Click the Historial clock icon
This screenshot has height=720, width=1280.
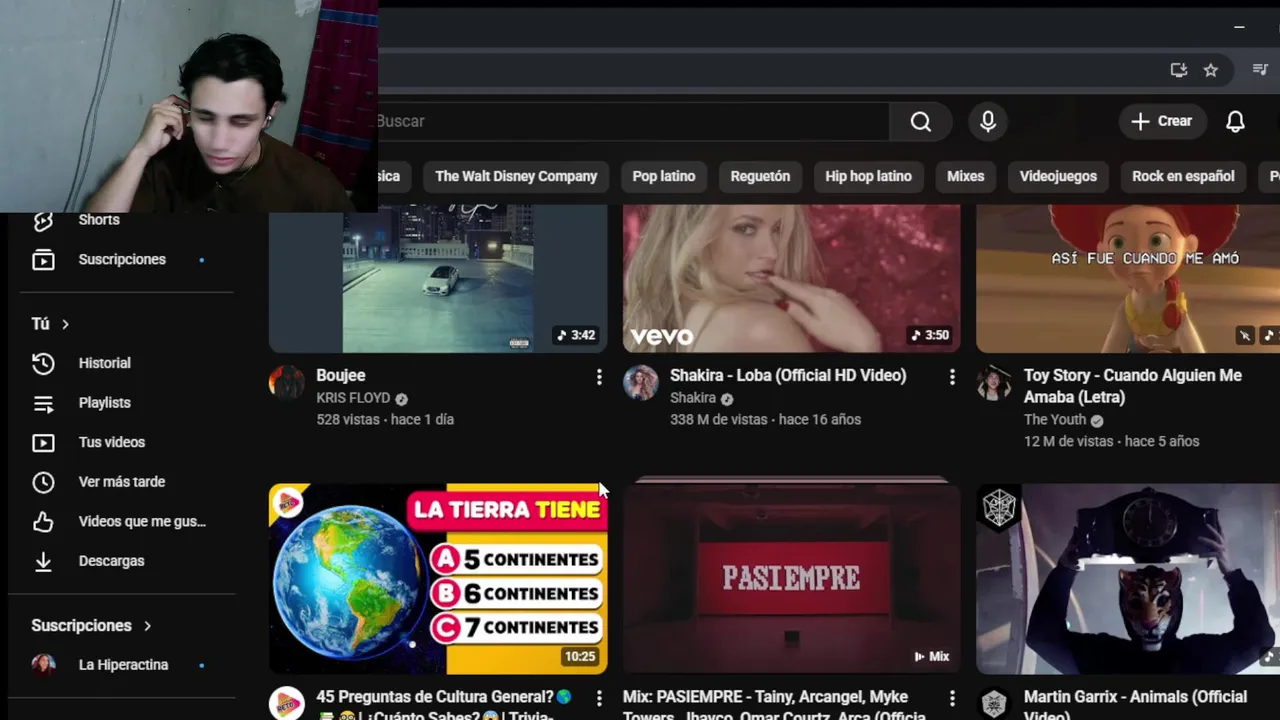click(x=43, y=363)
